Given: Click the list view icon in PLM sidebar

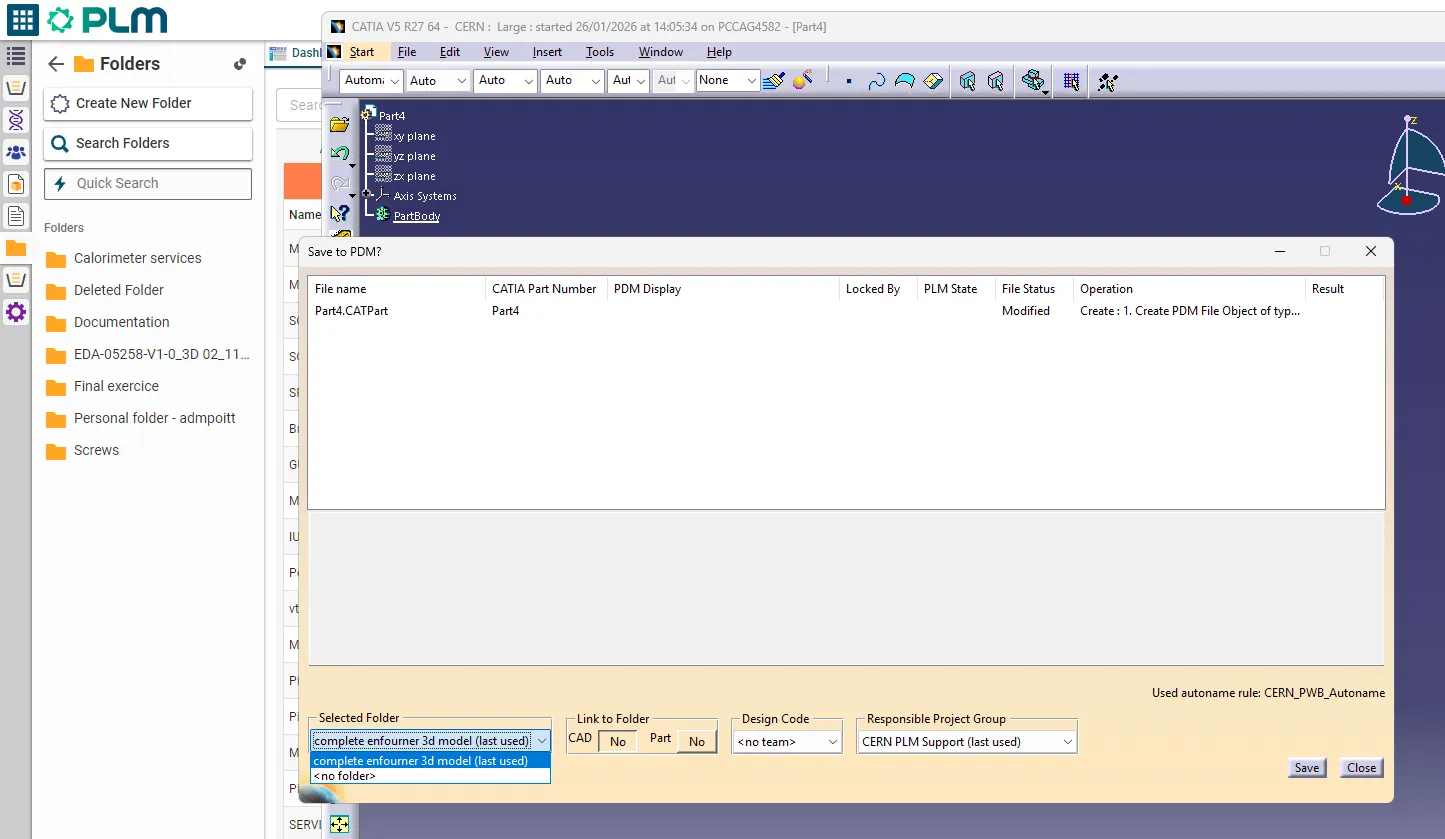Looking at the screenshot, I should 16,56.
